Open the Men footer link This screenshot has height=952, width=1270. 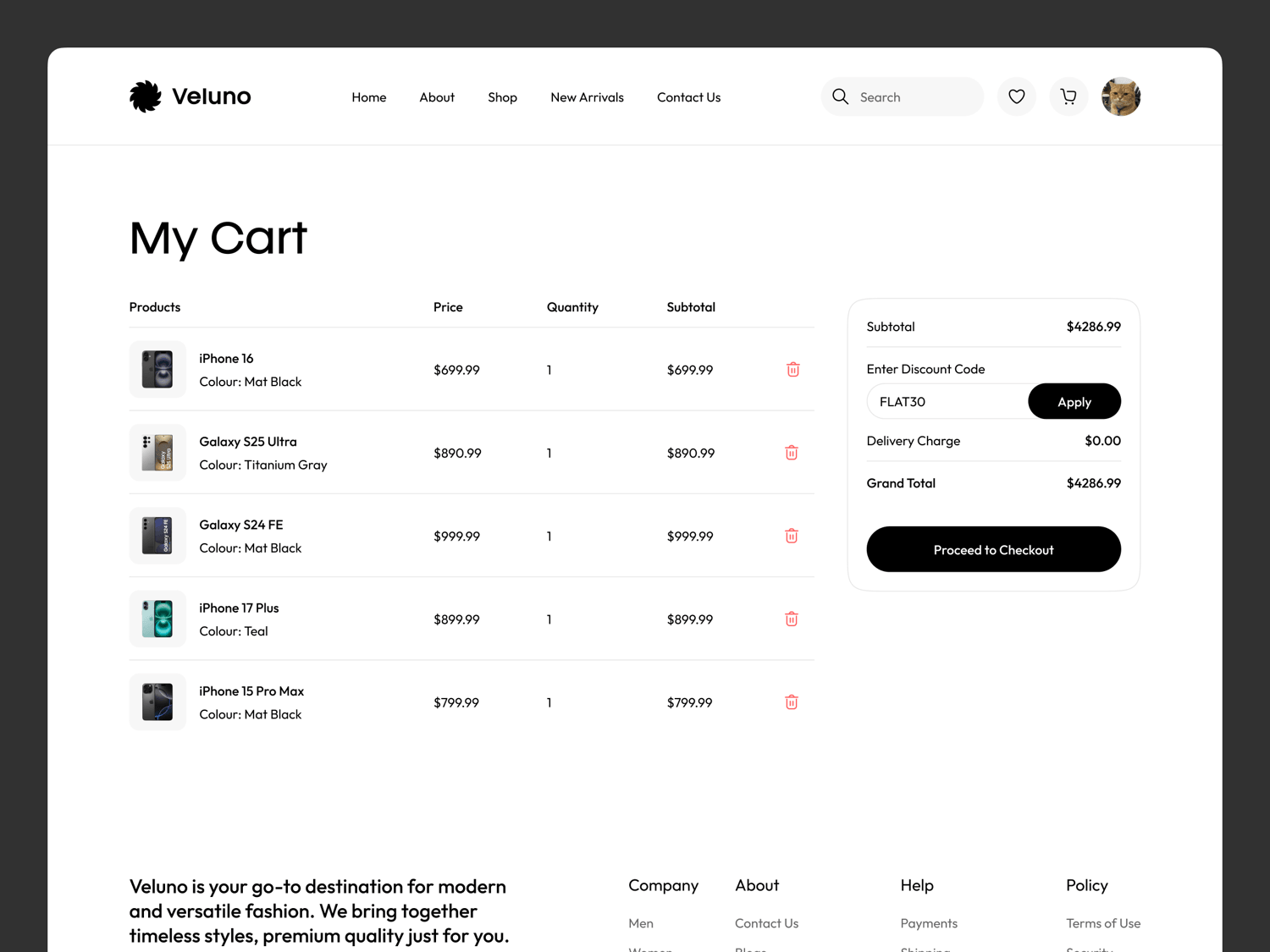tap(641, 923)
